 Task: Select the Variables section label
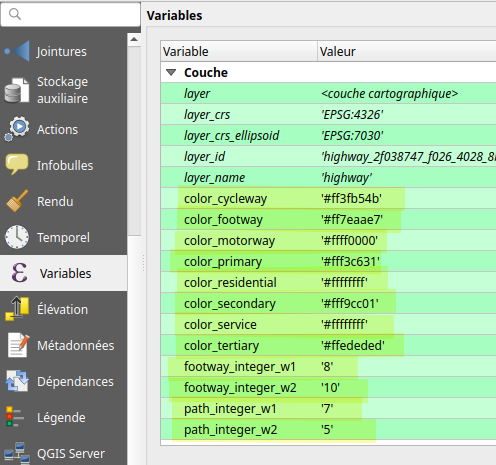65,273
